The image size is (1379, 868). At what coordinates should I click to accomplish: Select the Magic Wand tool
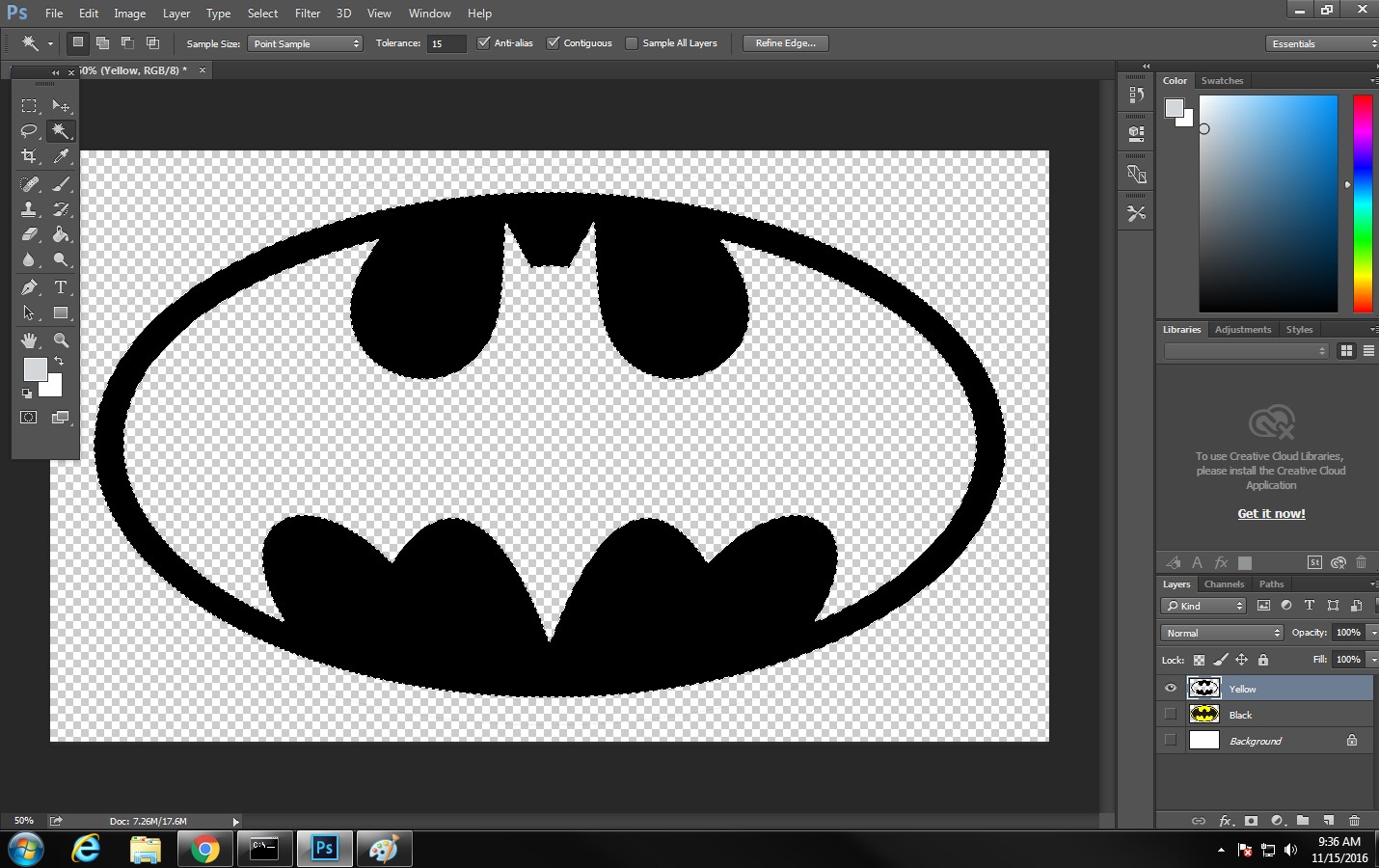coord(60,131)
